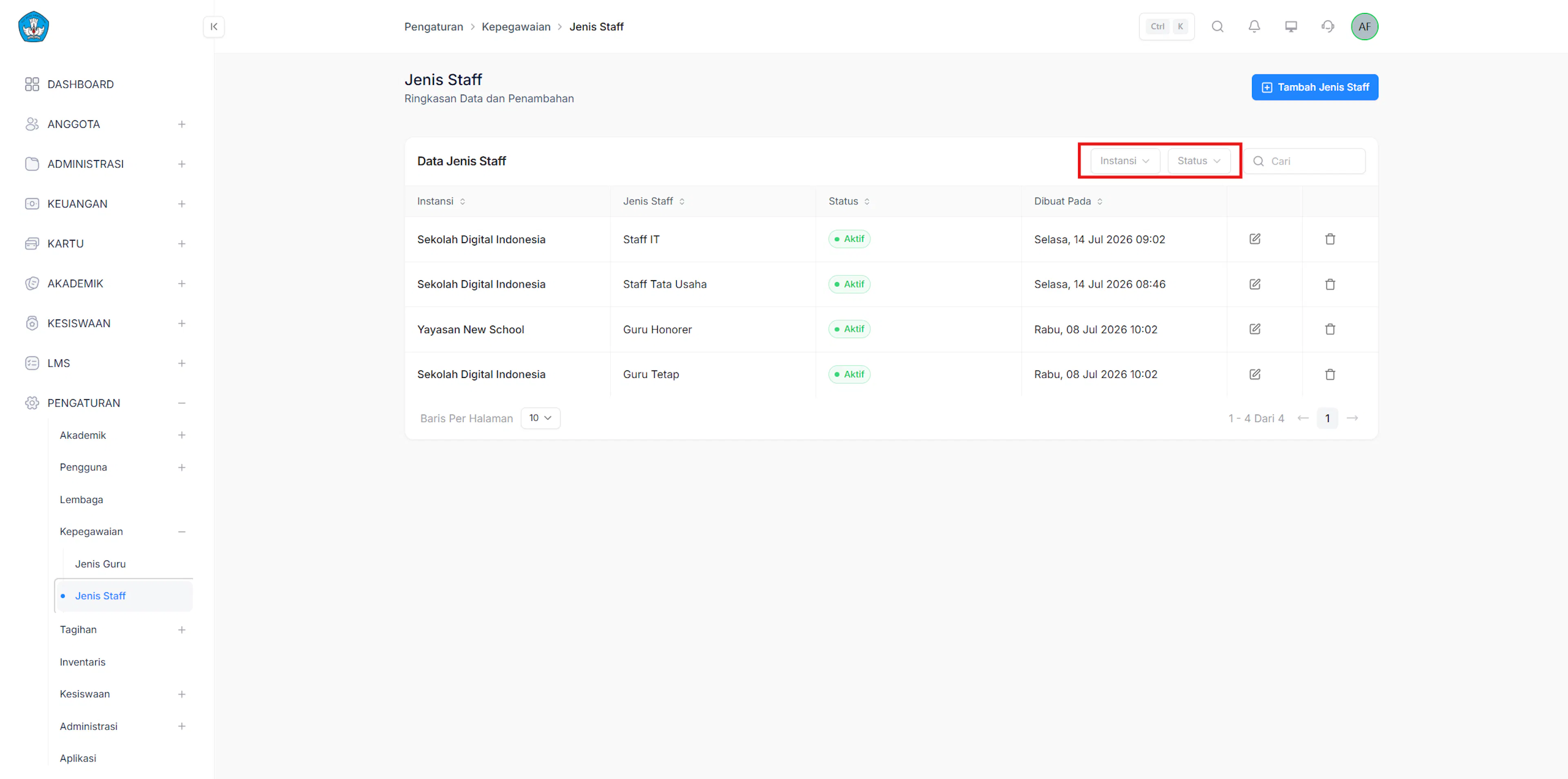Click the Aktif badge for Guru Tetap

click(849, 374)
